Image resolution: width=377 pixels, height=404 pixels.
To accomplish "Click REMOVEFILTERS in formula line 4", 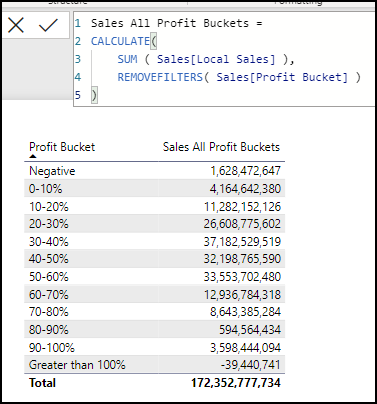I will coord(160,77).
